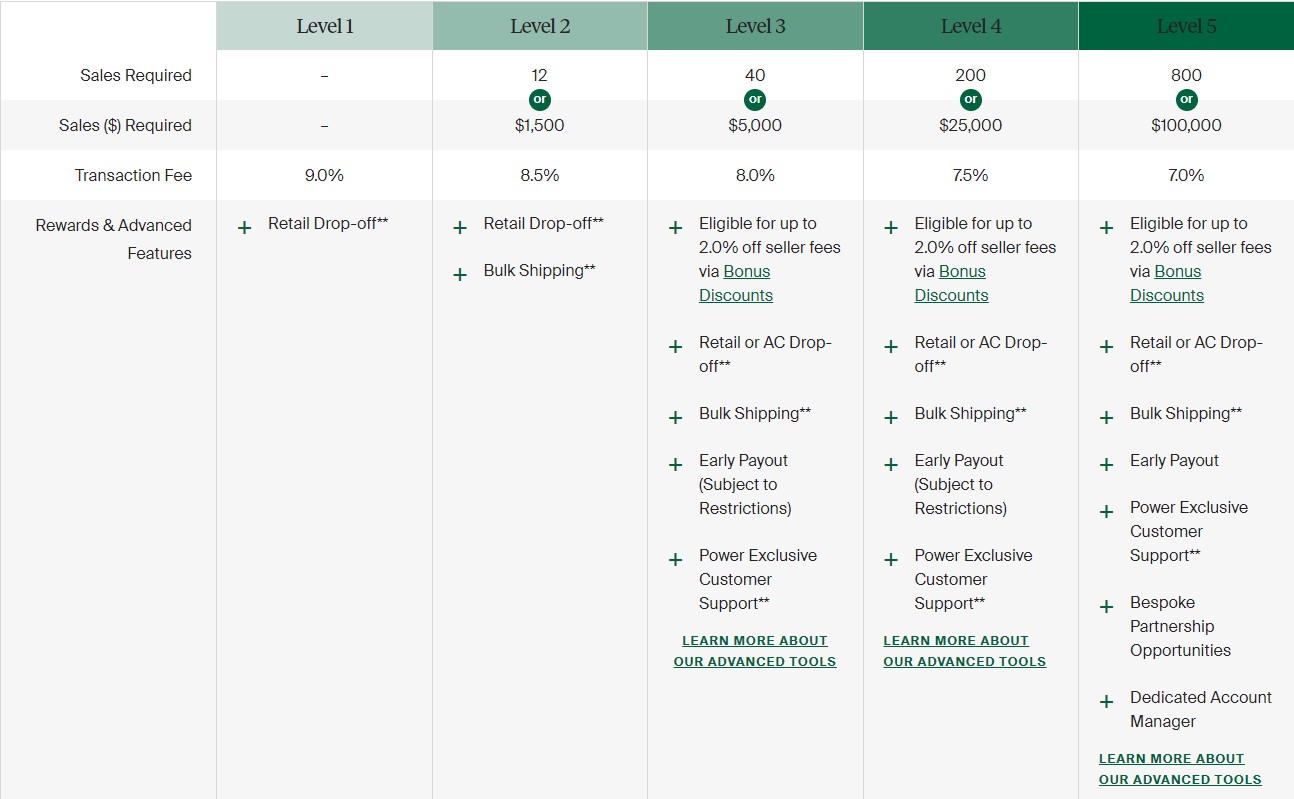Click plus icon beside Level 3 Eligible for discounts
The width and height of the screenshot is (1294, 799).
pos(675,228)
